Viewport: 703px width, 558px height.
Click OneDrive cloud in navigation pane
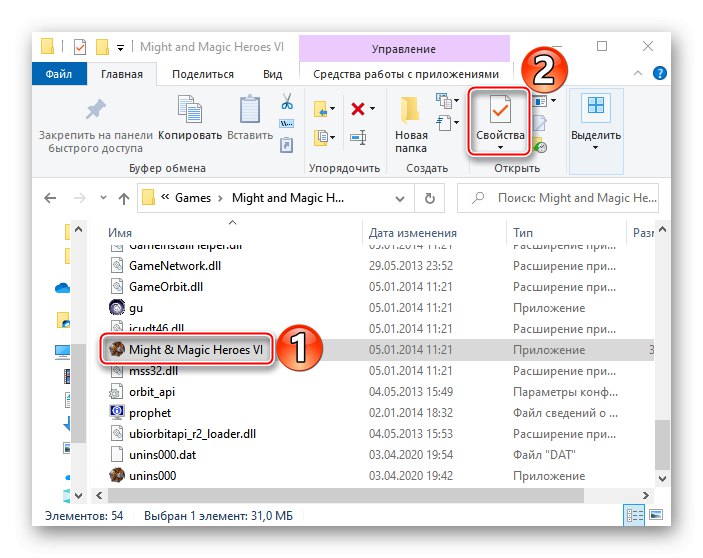(x=62, y=288)
